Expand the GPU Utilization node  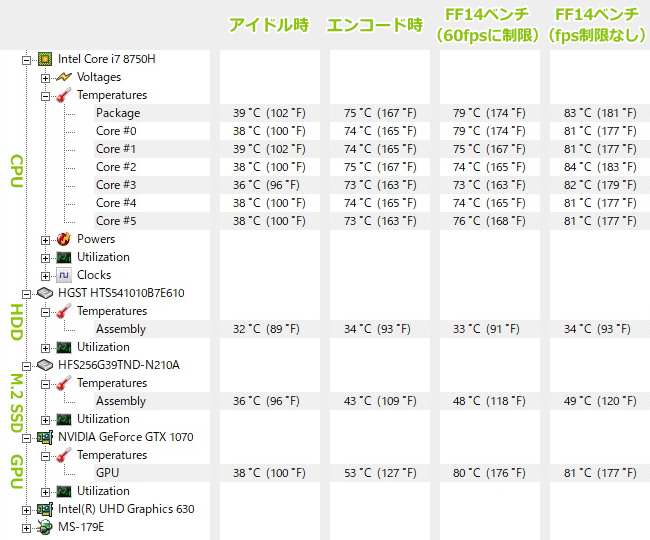point(45,492)
